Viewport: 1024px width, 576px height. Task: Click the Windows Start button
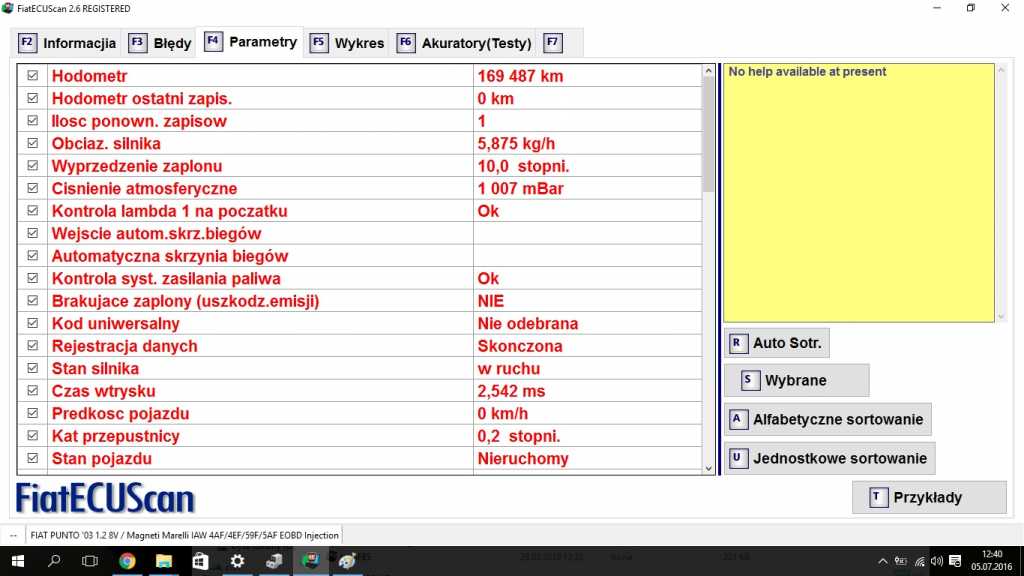pyautogui.click(x=17, y=561)
